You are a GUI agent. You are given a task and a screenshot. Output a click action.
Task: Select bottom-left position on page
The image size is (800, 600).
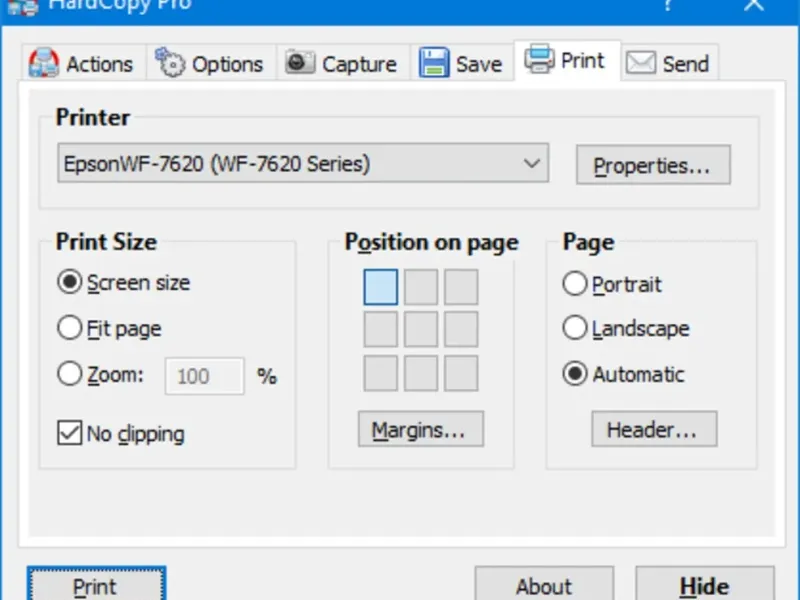pyautogui.click(x=381, y=373)
